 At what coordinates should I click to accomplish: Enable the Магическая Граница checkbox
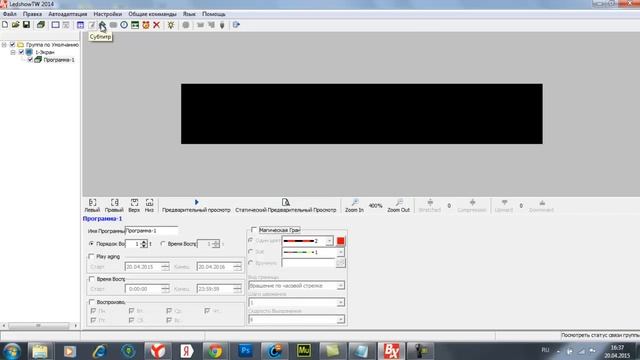tap(254, 230)
